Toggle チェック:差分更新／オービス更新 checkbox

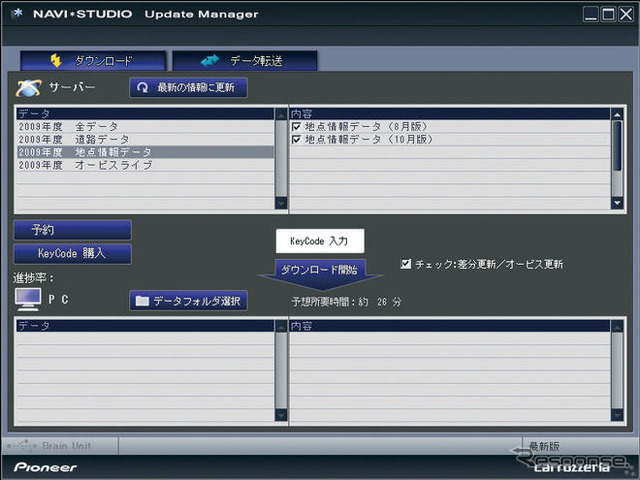pyautogui.click(x=405, y=264)
